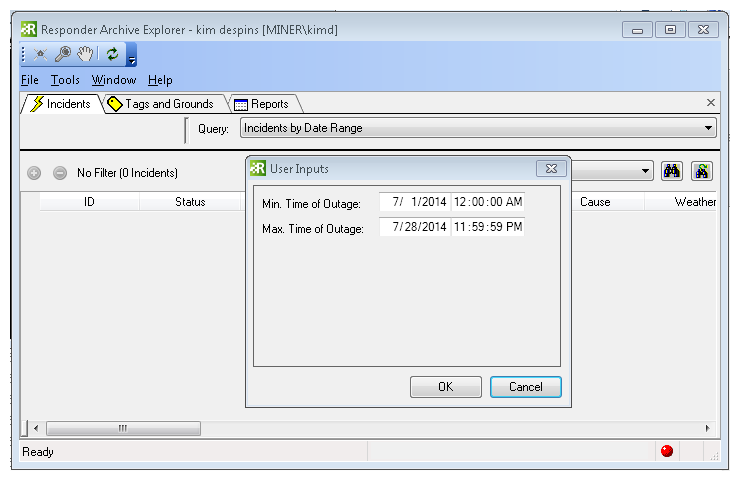Click the locate/flash toolbar icon
This screenshot has height=481, width=740.
[41, 54]
